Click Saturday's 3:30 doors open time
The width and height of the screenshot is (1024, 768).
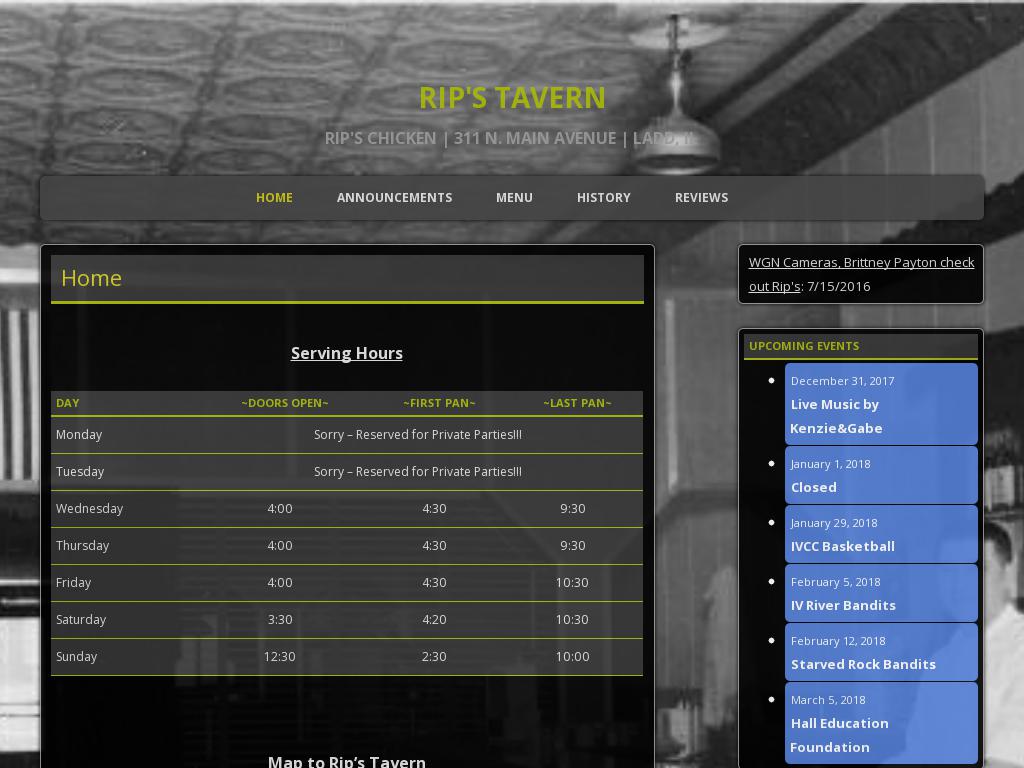(280, 619)
